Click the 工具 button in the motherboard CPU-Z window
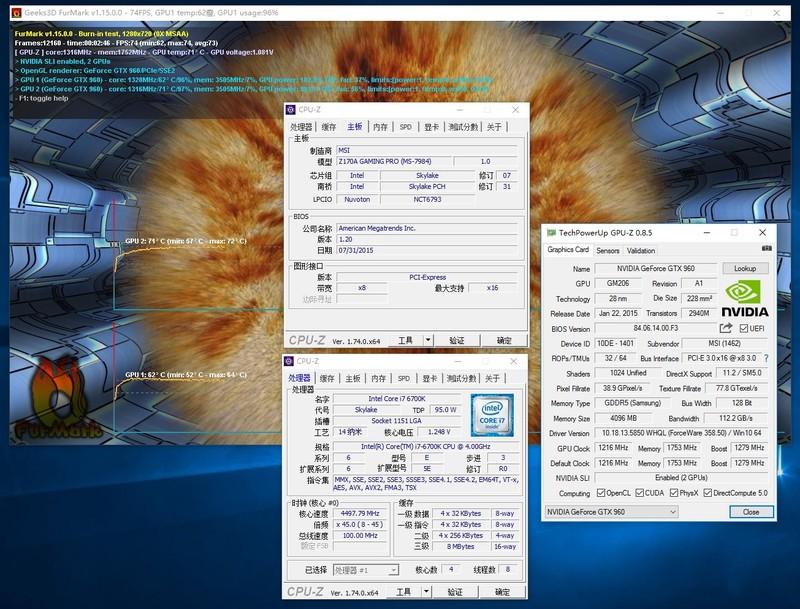This screenshot has height=609, width=800. (406, 340)
